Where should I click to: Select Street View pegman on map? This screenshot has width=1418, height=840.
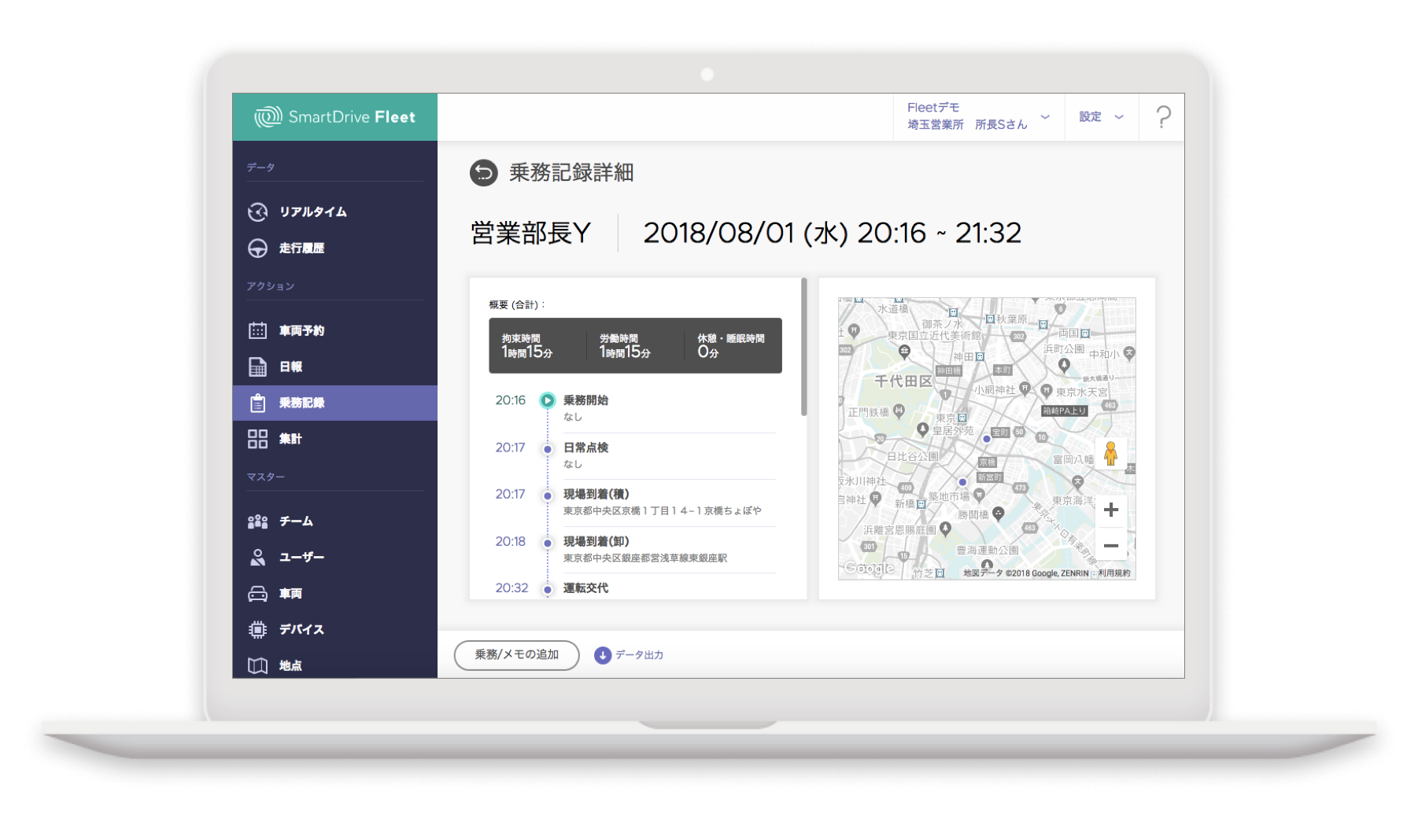coord(1111,454)
